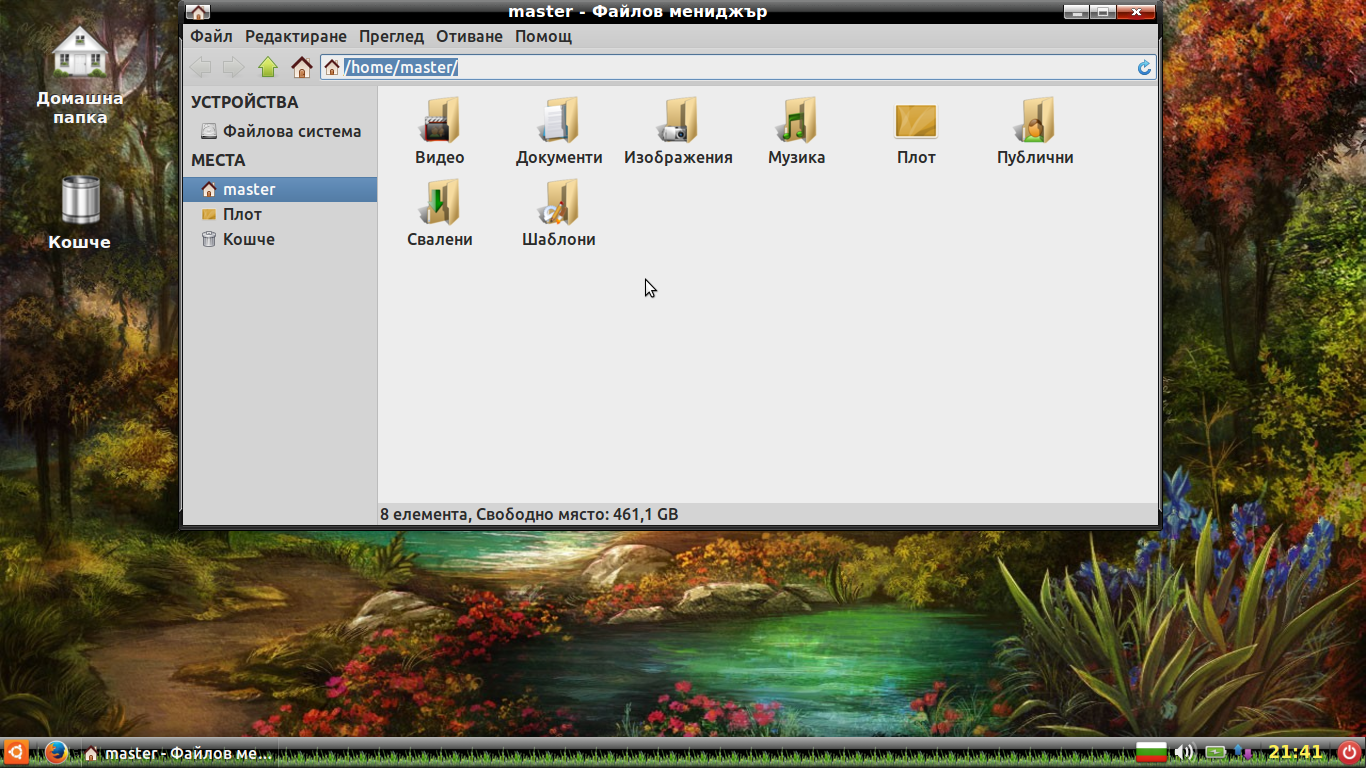Open Файлова система in sidebar
Viewport: 1366px width, 768px height.
[280, 131]
